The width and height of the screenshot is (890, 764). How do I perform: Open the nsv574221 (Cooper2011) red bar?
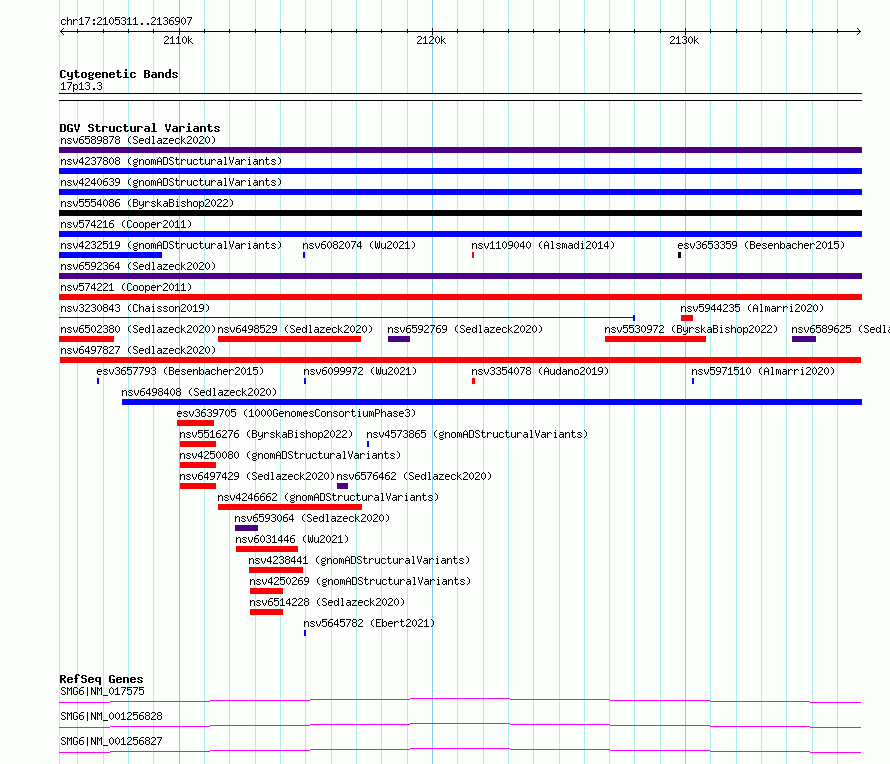(x=460, y=297)
